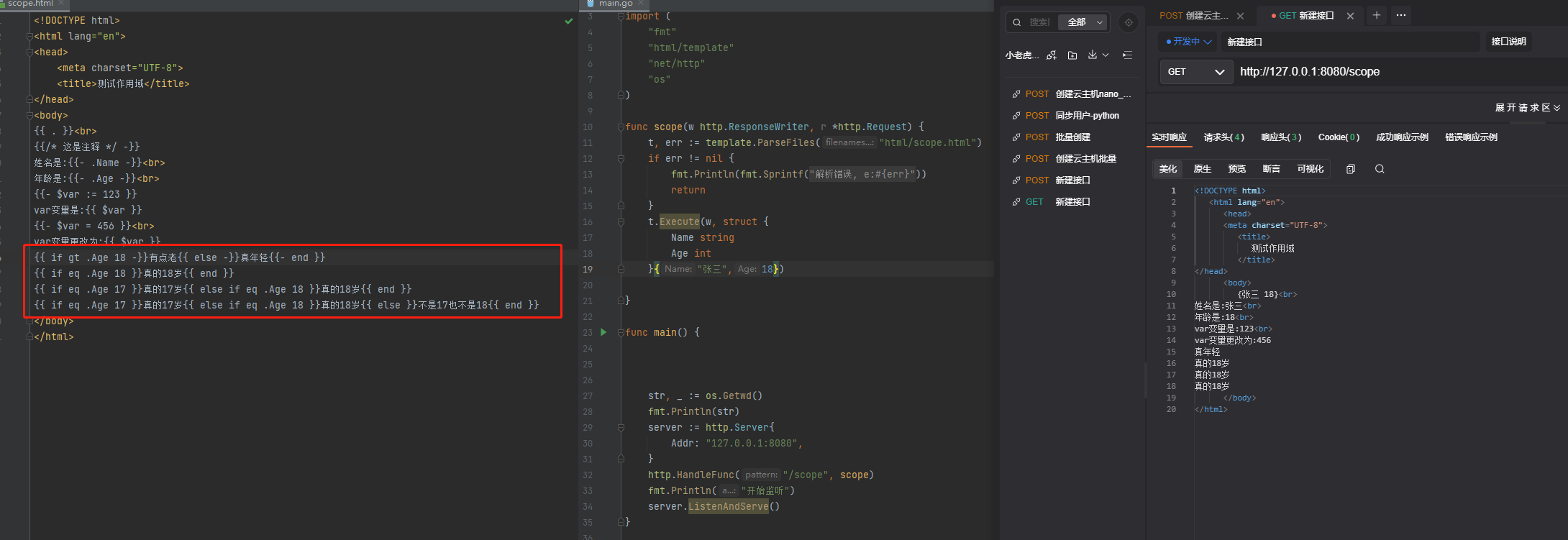Expand the request area via 展开请求区
This screenshot has height=540, width=1568.
[x=1527, y=108]
